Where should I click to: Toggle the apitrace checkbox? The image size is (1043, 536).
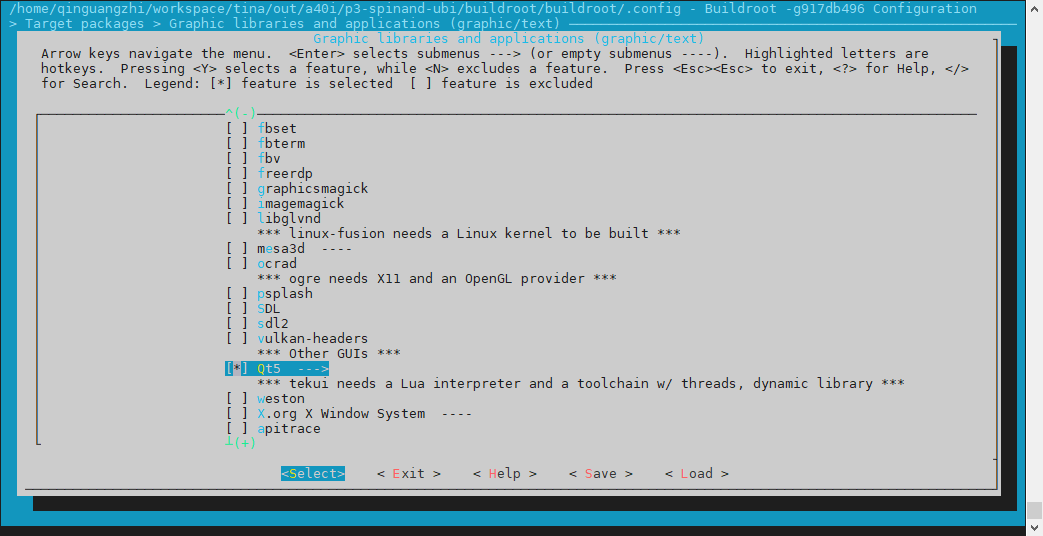[237, 429]
